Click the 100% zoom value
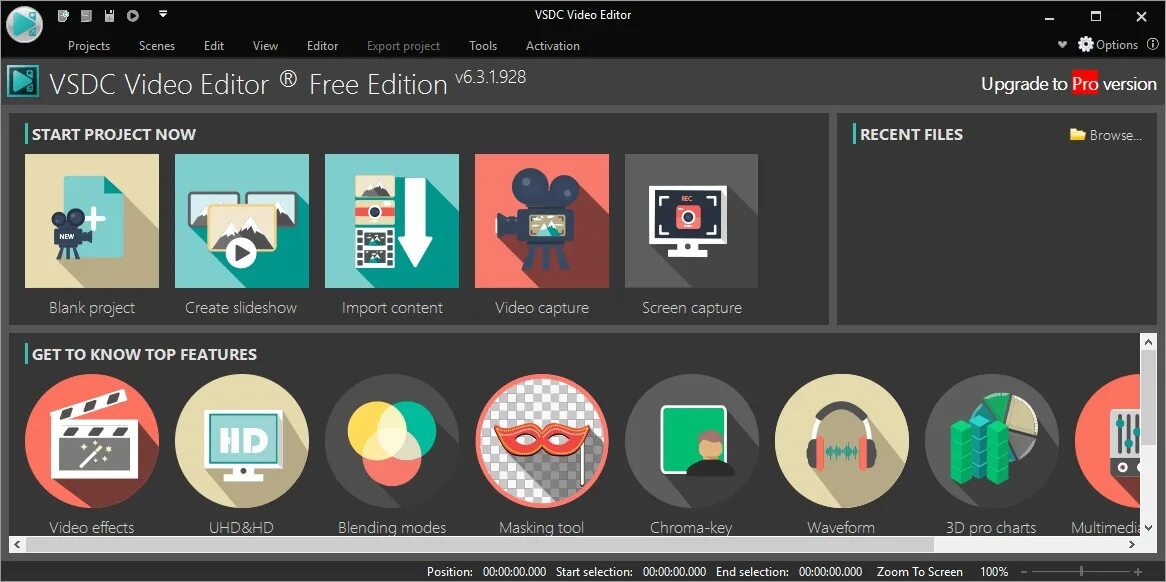The image size is (1166, 582). pos(994,572)
